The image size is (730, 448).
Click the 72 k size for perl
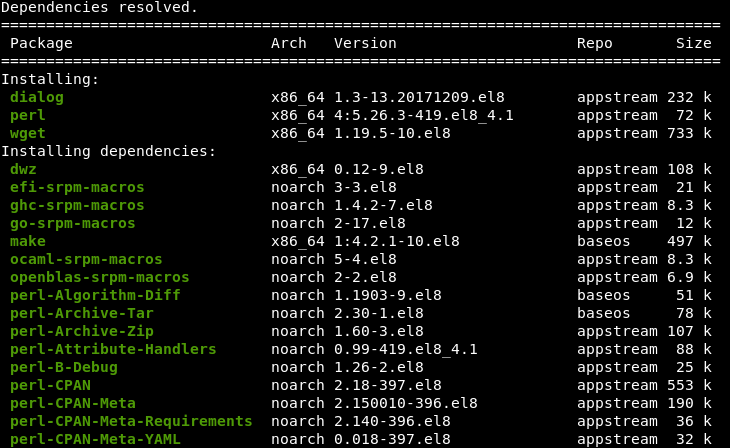(x=694, y=115)
